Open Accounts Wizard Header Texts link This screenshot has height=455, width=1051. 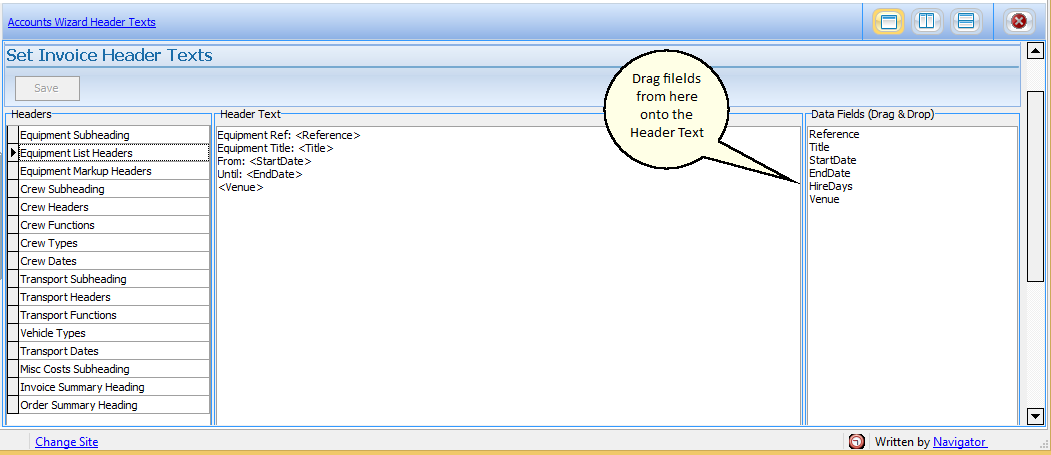click(82, 22)
